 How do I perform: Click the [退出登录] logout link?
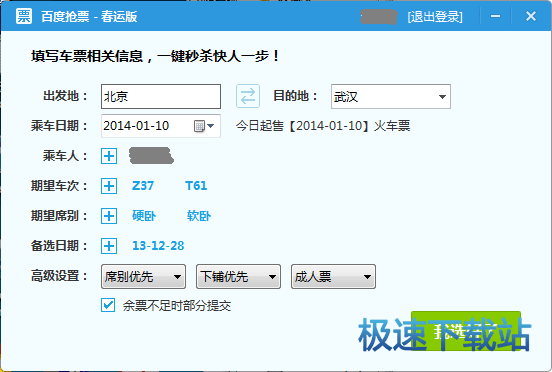[x=435, y=17]
